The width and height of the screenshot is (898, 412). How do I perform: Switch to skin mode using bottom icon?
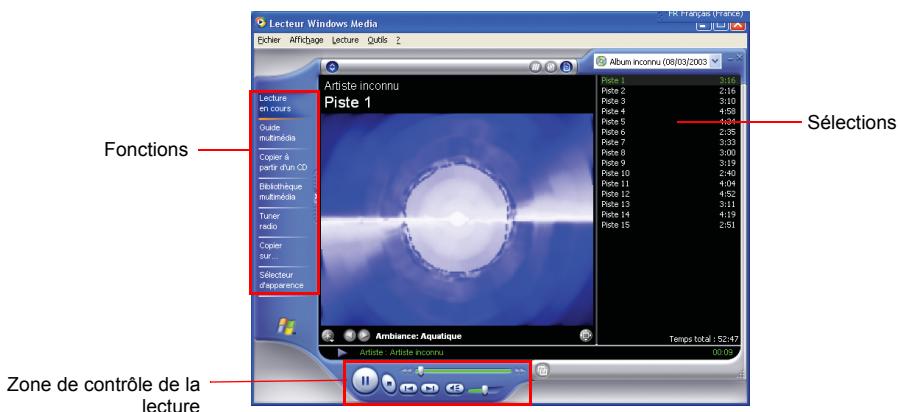click(x=542, y=370)
